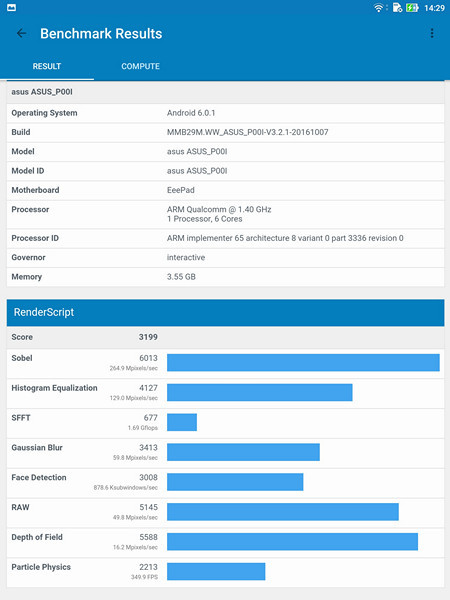The height and width of the screenshot is (600, 450).
Task: Tap the Build label
Action: (21, 132)
